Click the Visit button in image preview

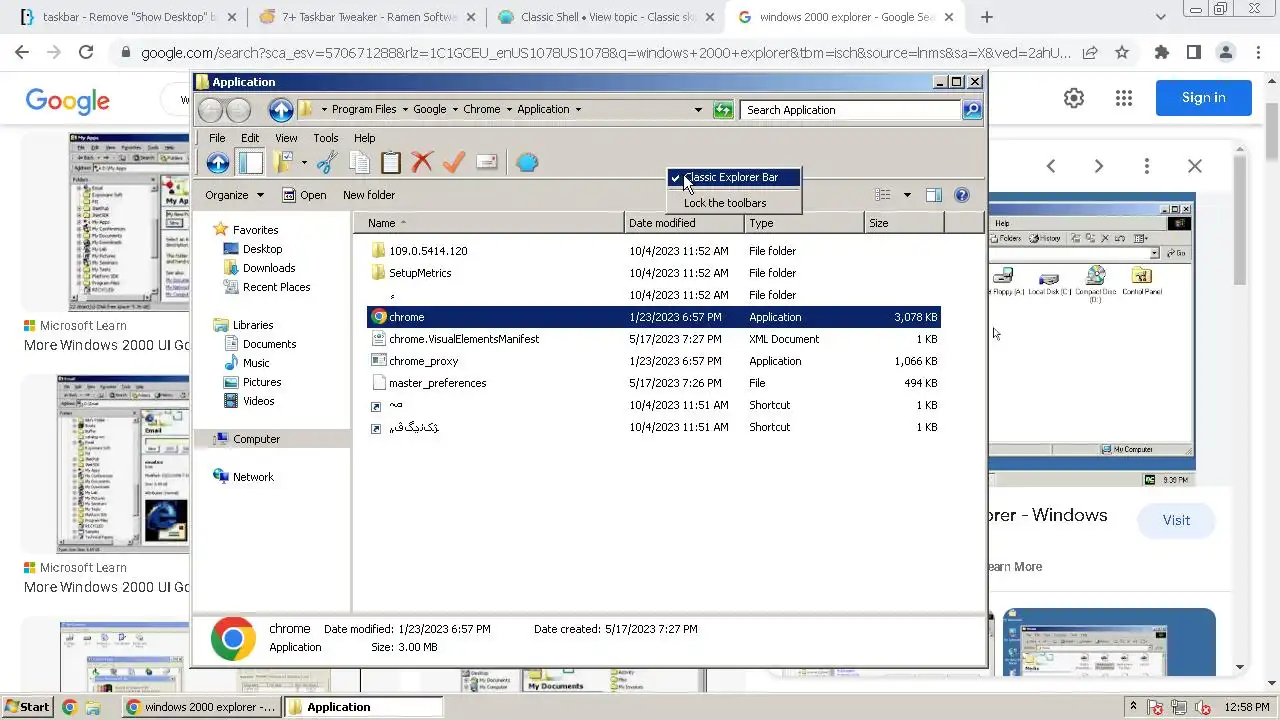[x=1176, y=520]
